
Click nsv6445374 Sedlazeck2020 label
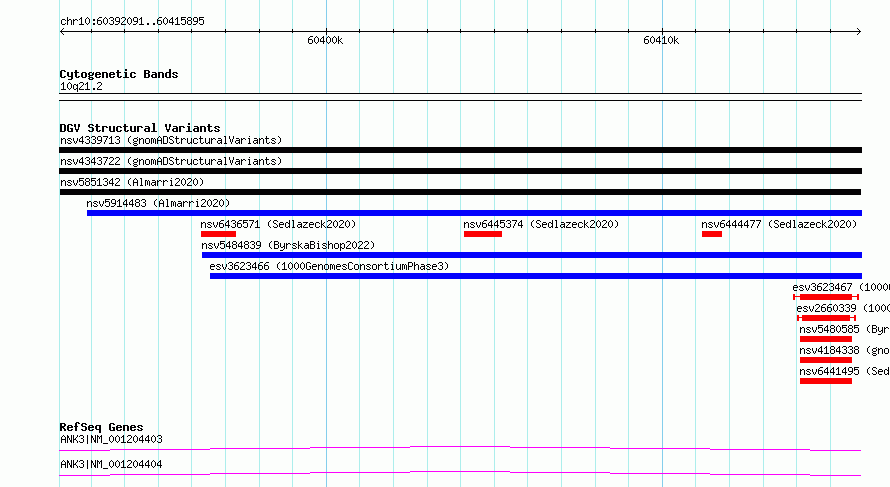click(541, 224)
